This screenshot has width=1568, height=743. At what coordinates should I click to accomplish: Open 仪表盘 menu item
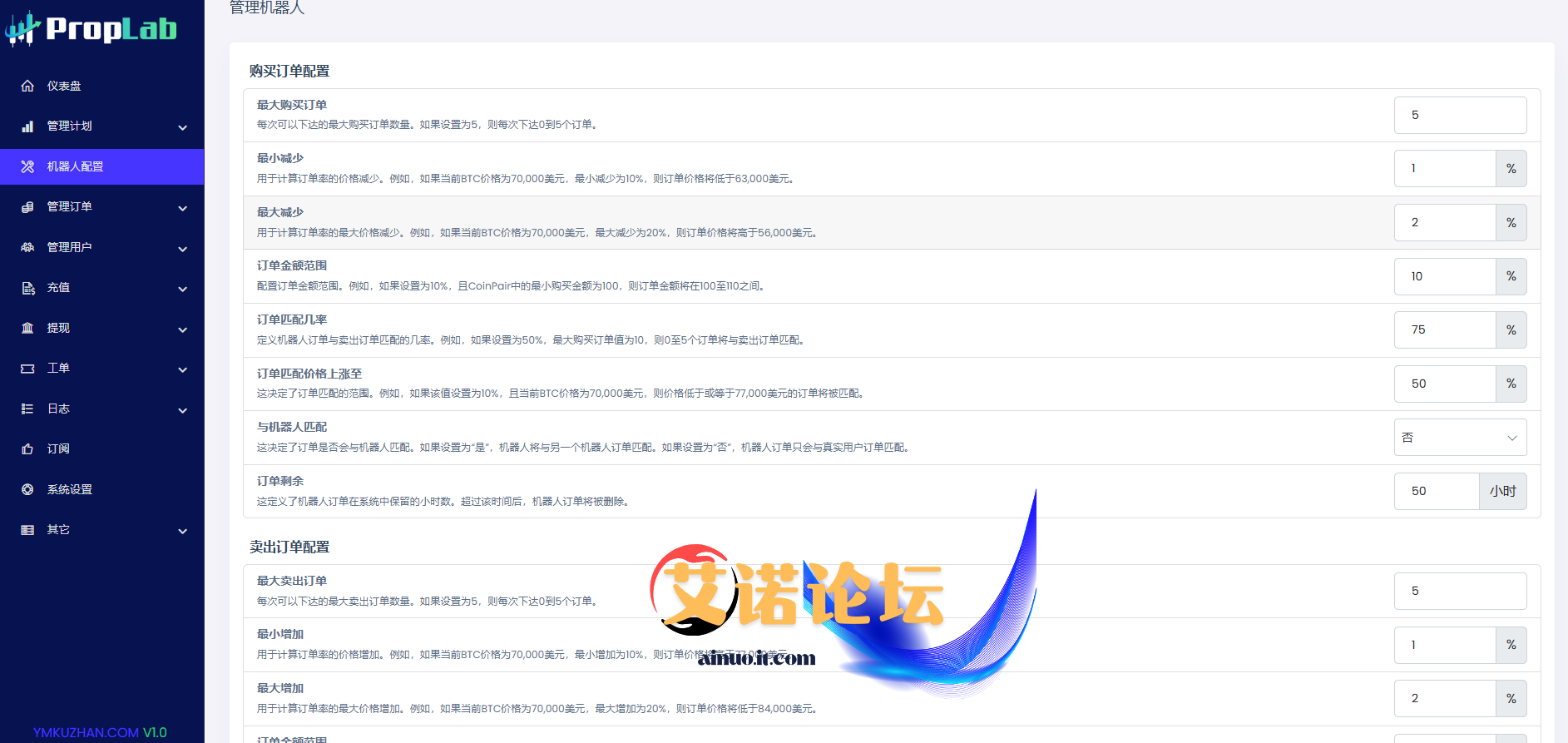[102, 86]
